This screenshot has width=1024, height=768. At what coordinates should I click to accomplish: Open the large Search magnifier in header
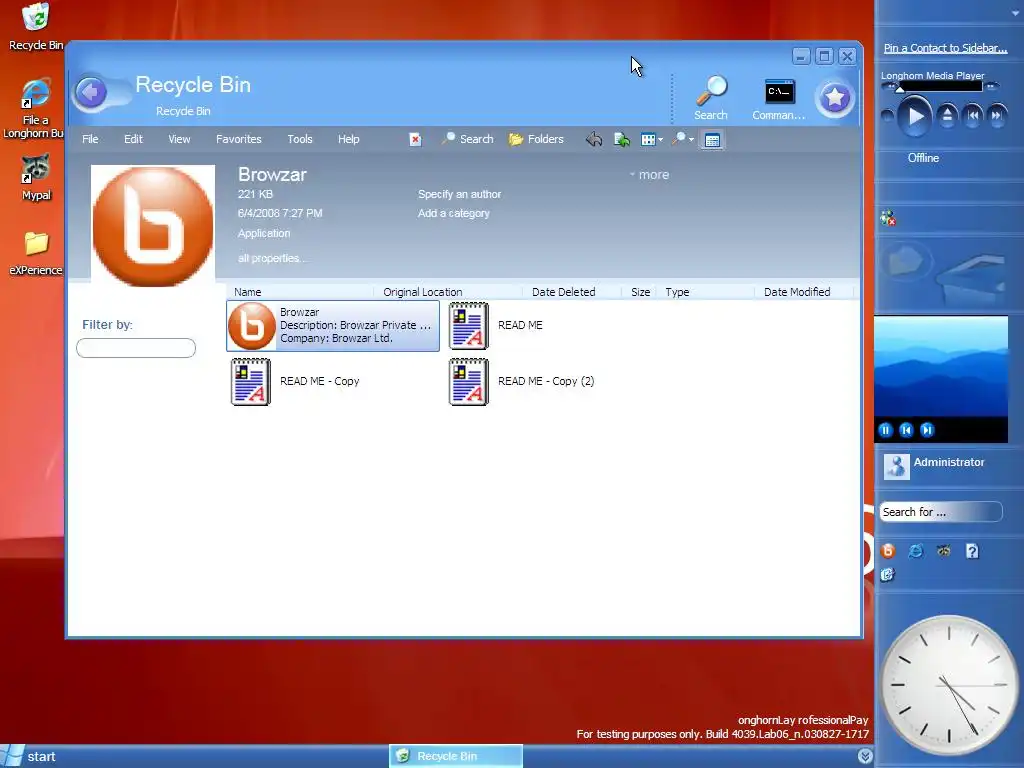click(x=711, y=98)
